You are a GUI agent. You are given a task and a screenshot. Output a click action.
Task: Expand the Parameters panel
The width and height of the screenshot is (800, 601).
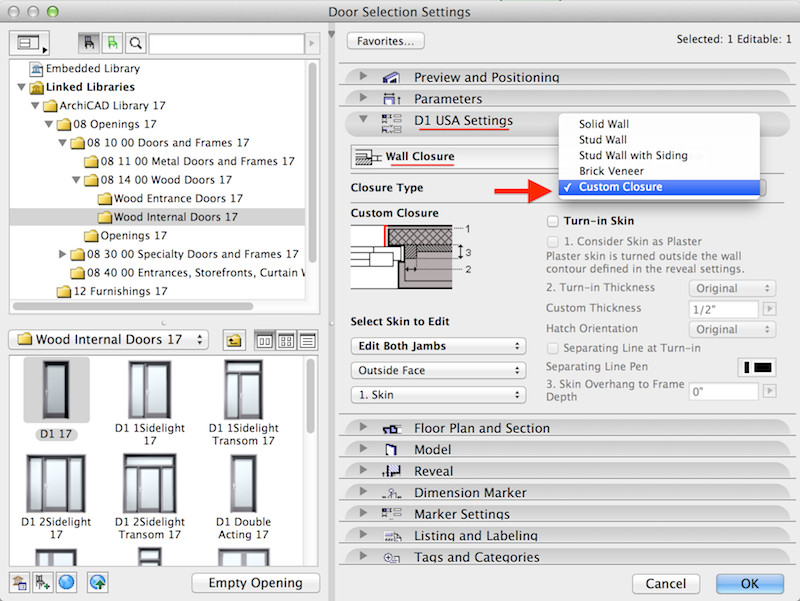pos(363,97)
